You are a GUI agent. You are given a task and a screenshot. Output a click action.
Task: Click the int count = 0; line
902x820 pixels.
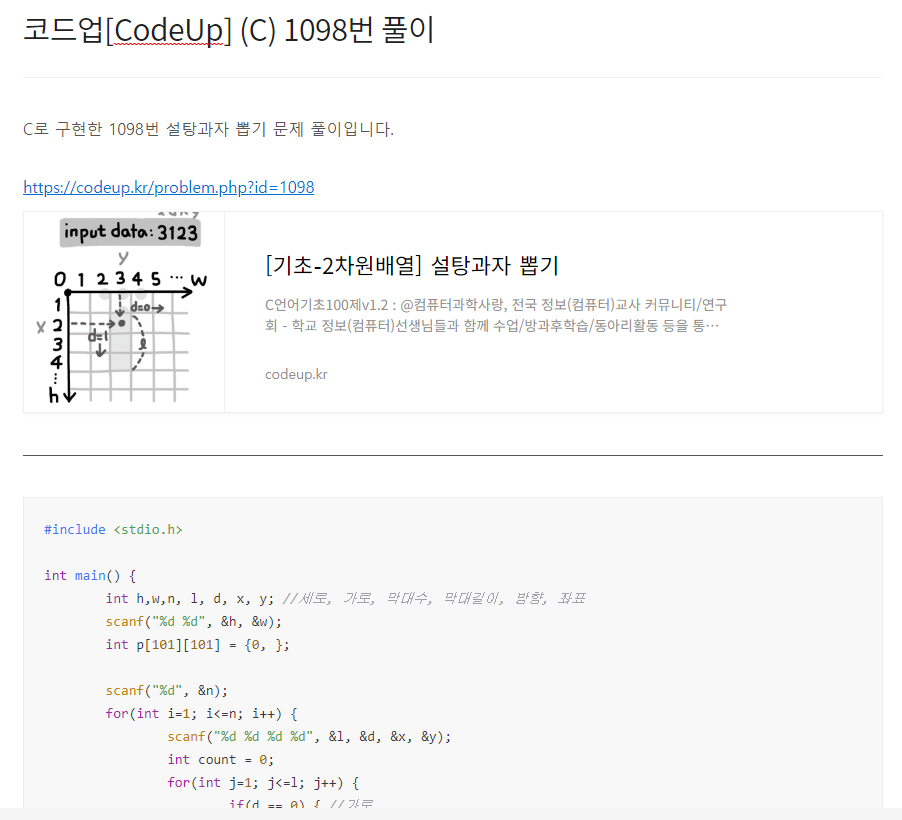(x=220, y=760)
